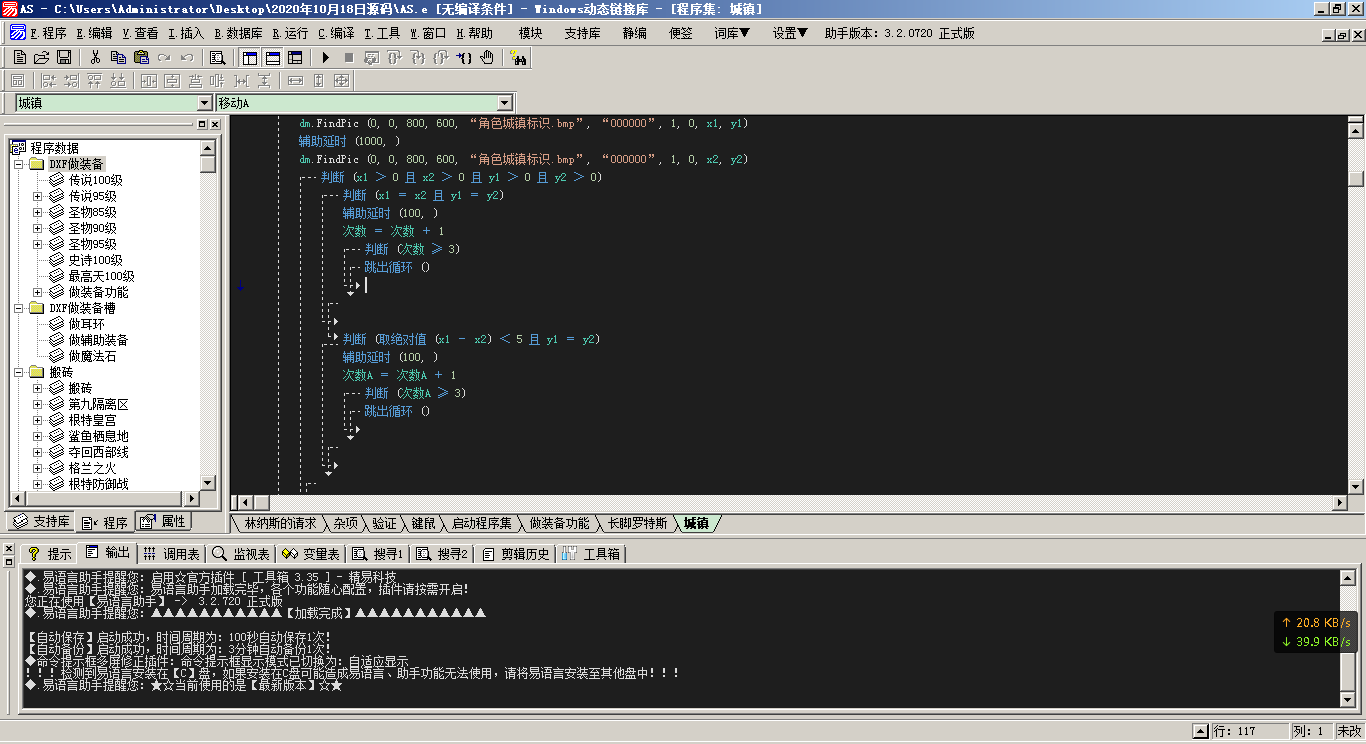Select 史诗100级 in the tree
The image size is (1366, 744).
[x=95, y=260]
